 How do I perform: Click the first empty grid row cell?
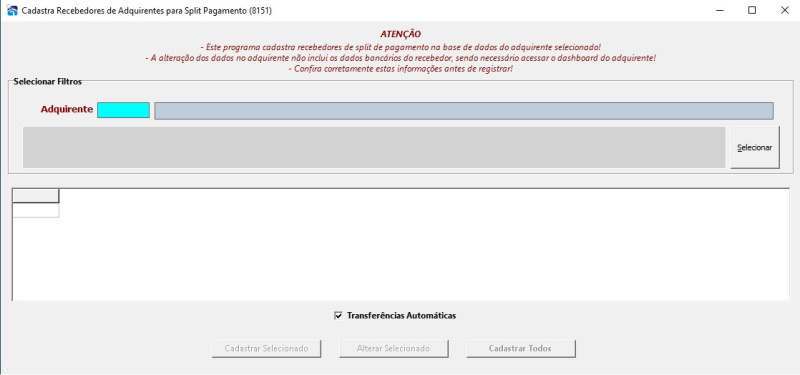pyautogui.click(x=36, y=210)
